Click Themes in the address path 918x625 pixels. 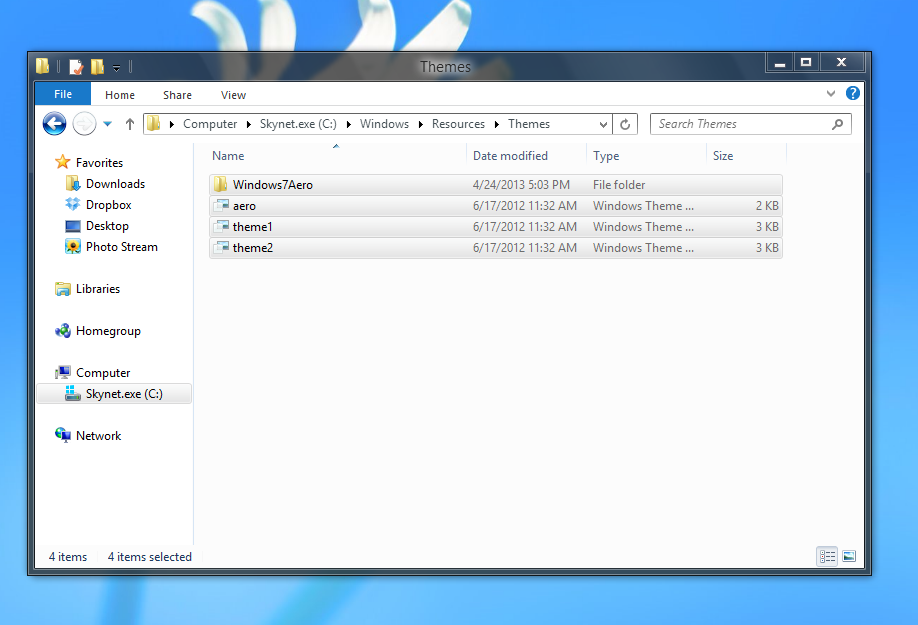coord(529,124)
